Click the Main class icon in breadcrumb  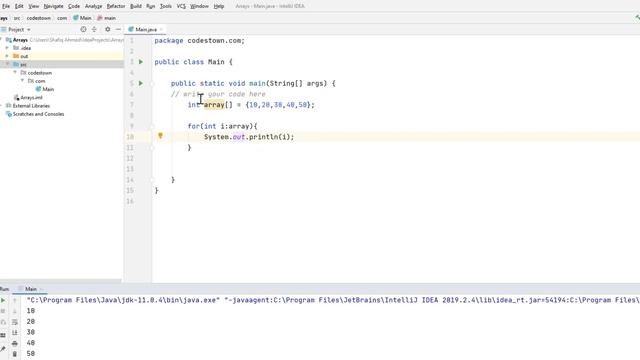click(x=76, y=18)
